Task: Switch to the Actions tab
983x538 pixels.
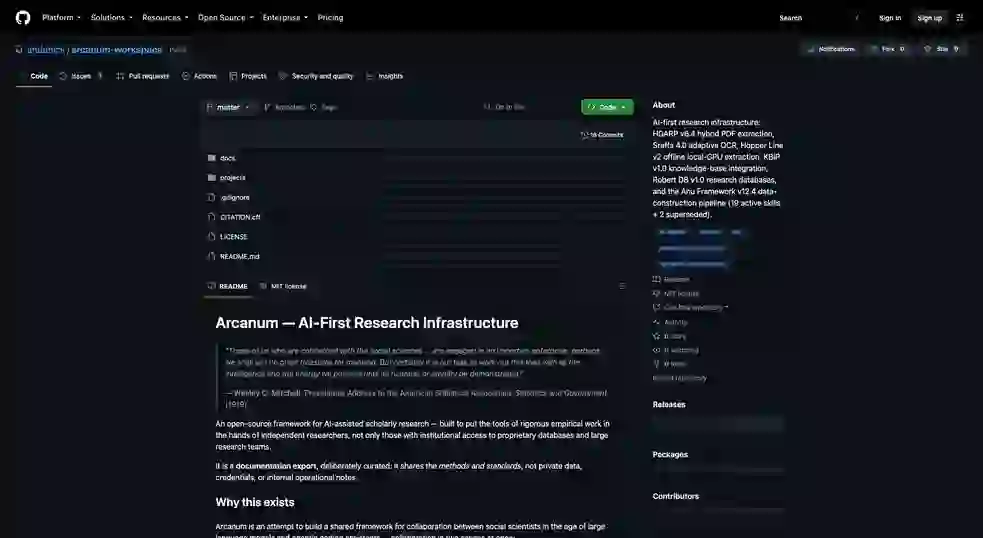Action: (x=199, y=76)
